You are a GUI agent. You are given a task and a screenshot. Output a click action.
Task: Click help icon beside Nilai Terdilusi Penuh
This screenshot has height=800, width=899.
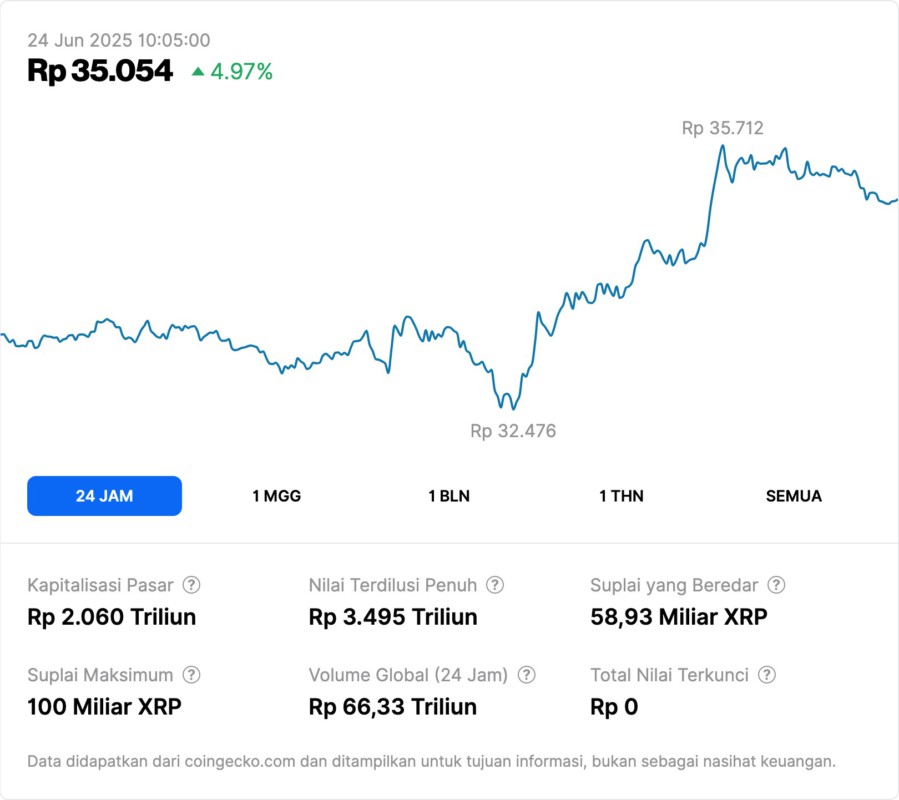coord(495,585)
